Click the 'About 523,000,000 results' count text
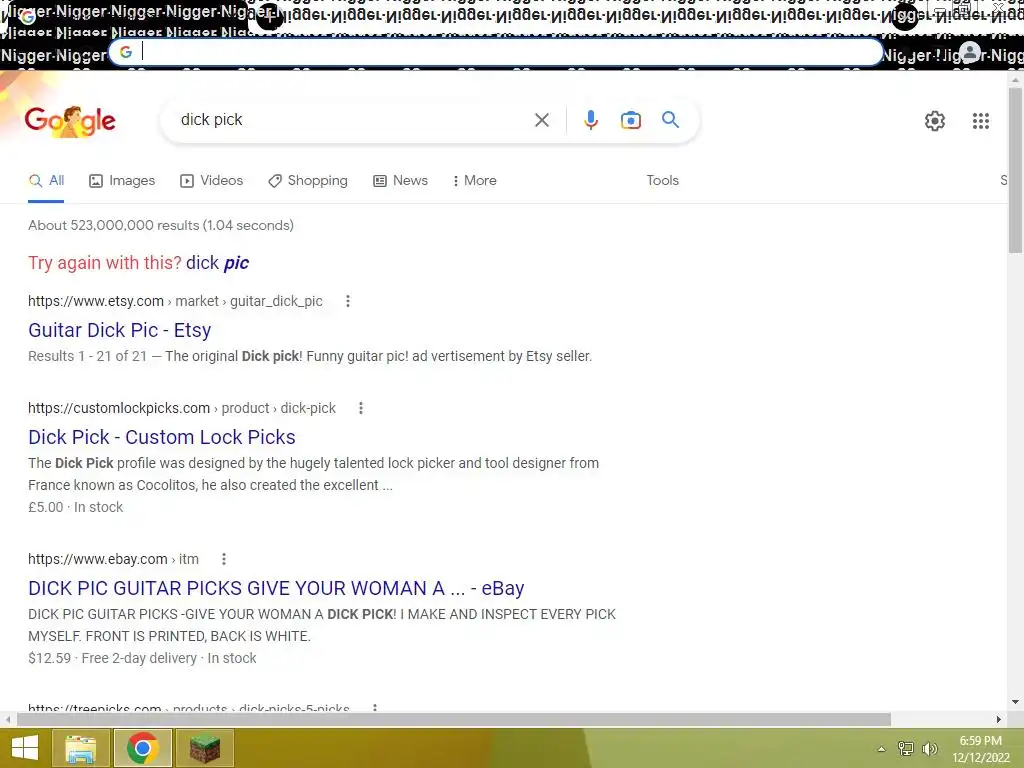This screenshot has height=768, width=1024. pos(161,225)
